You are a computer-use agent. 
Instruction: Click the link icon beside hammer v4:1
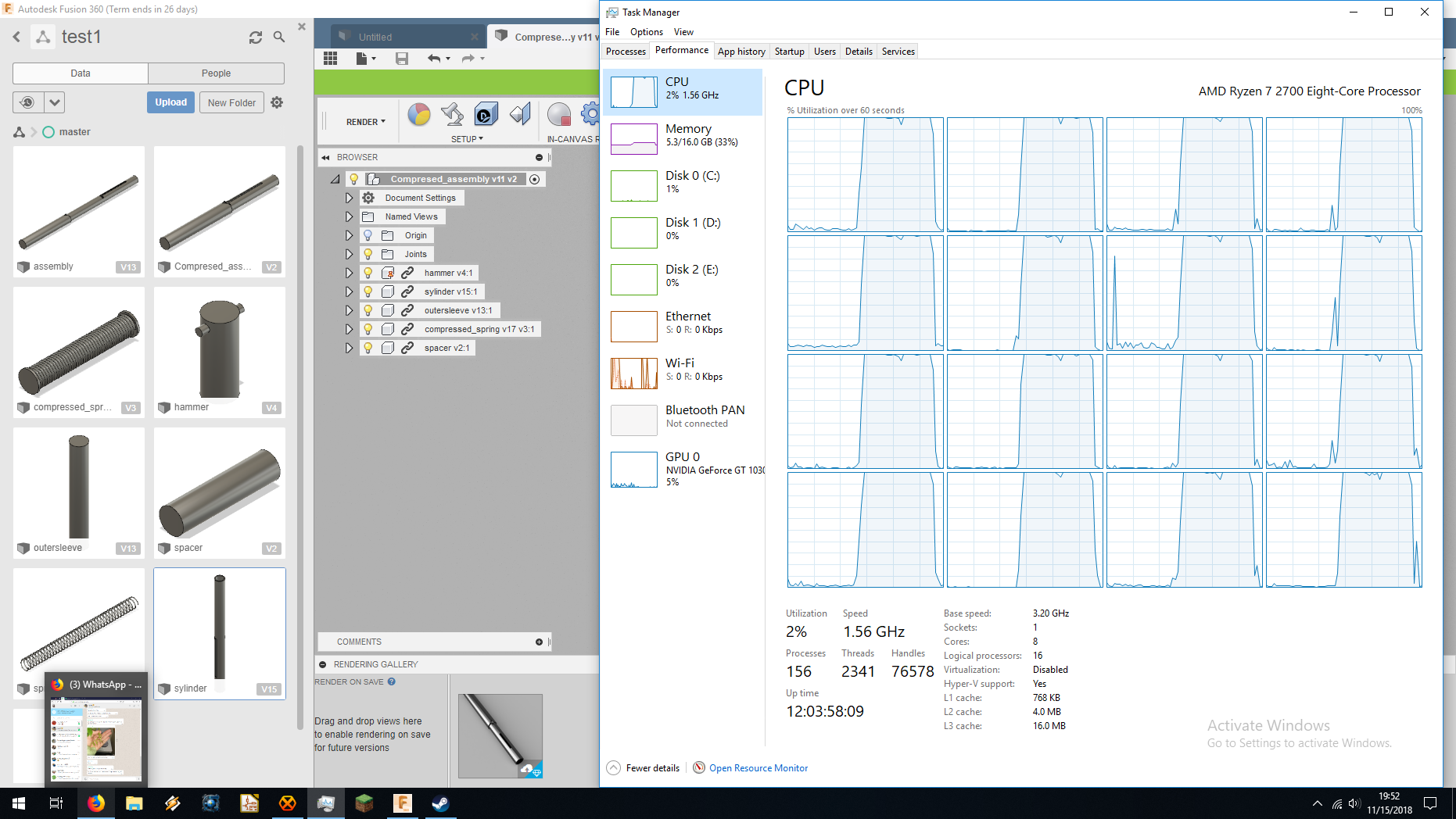[x=407, y=273]
